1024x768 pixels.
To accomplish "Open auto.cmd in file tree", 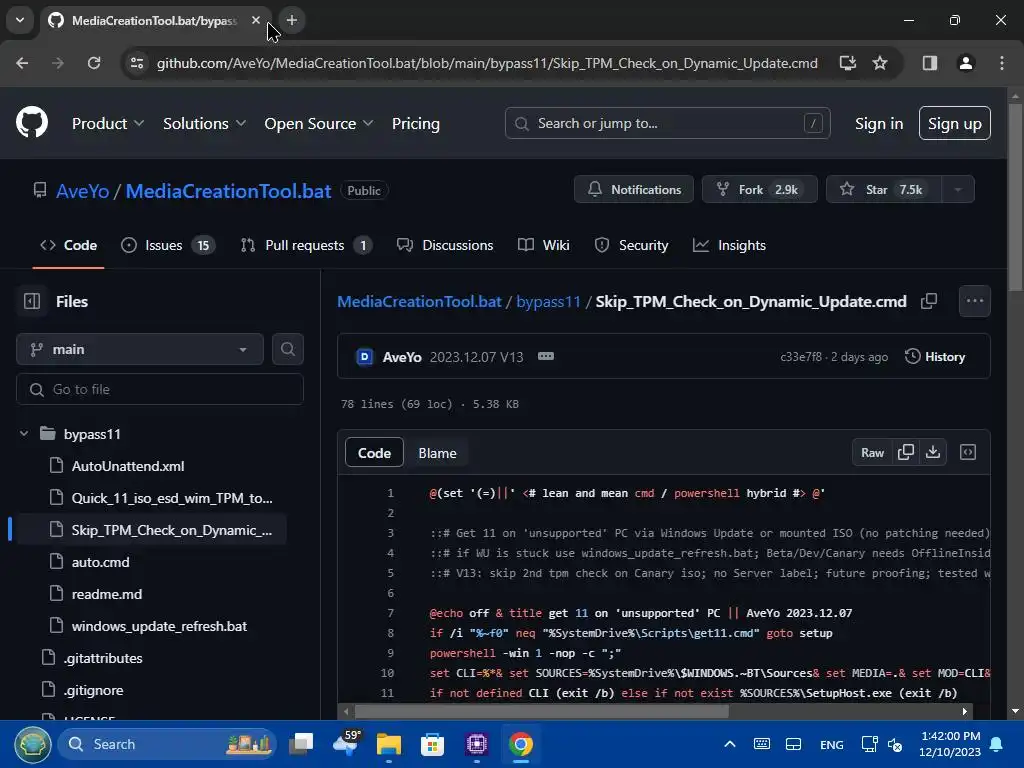I will pyautogui.click(x=101, y=562).
